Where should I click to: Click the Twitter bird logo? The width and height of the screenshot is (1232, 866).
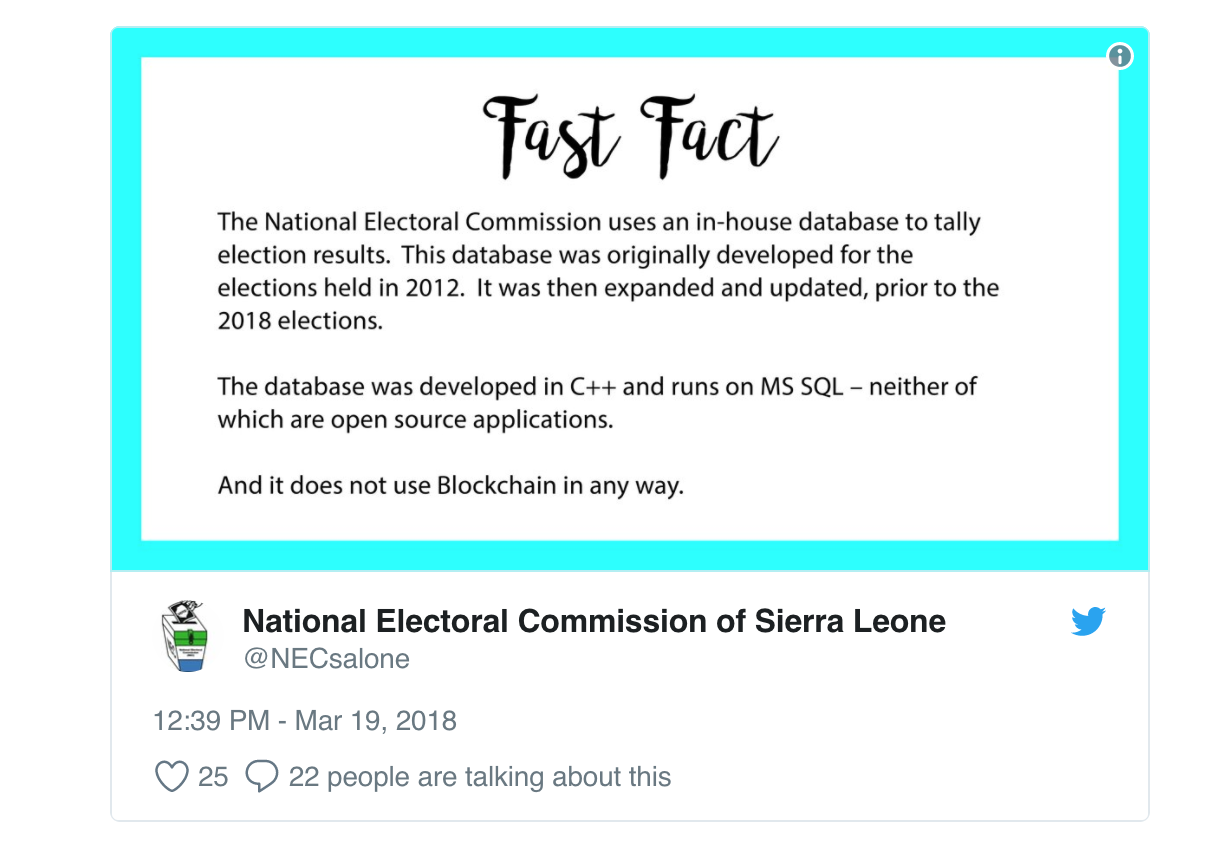click(x=1090, y=621)
